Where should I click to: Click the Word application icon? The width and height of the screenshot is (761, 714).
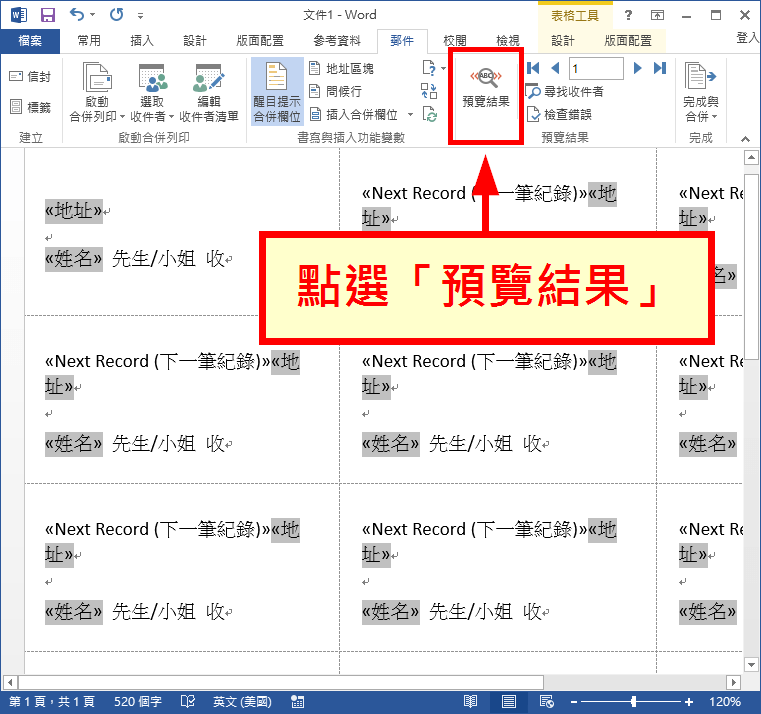18,15
